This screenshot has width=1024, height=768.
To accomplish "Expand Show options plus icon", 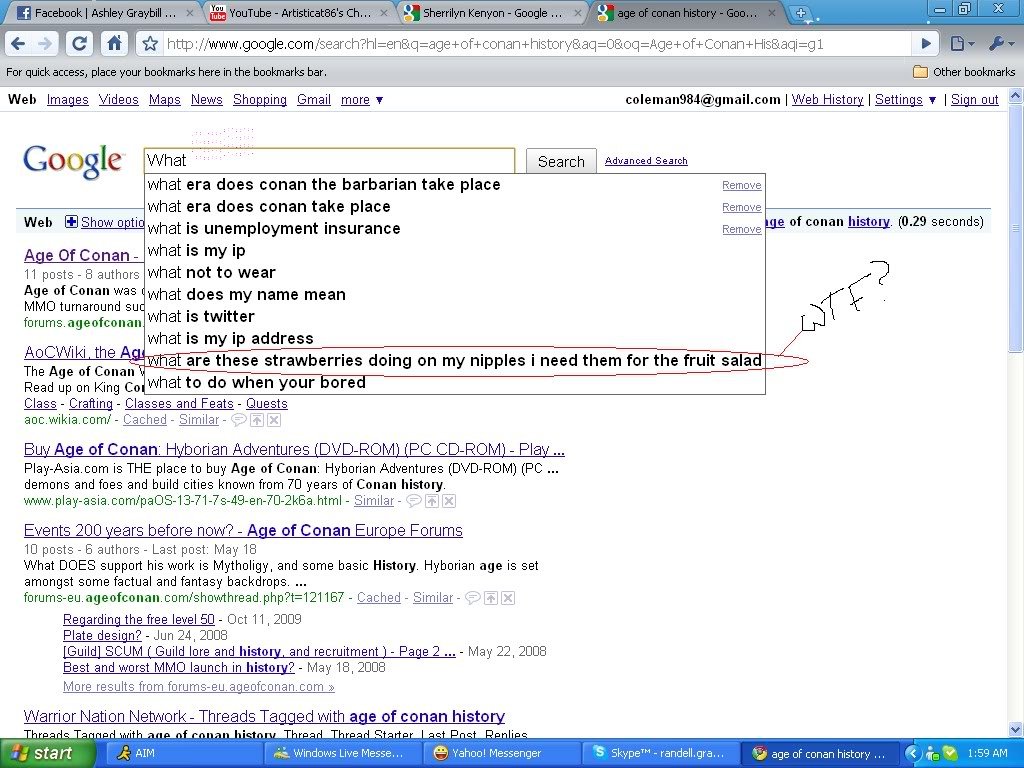I will click(x=71, y=222).
